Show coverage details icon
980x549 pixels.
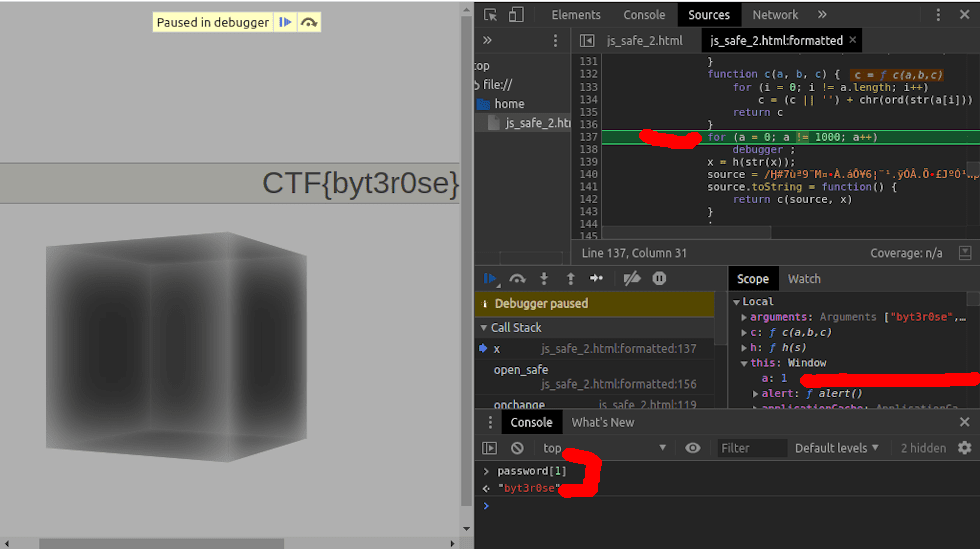[965, 253]
